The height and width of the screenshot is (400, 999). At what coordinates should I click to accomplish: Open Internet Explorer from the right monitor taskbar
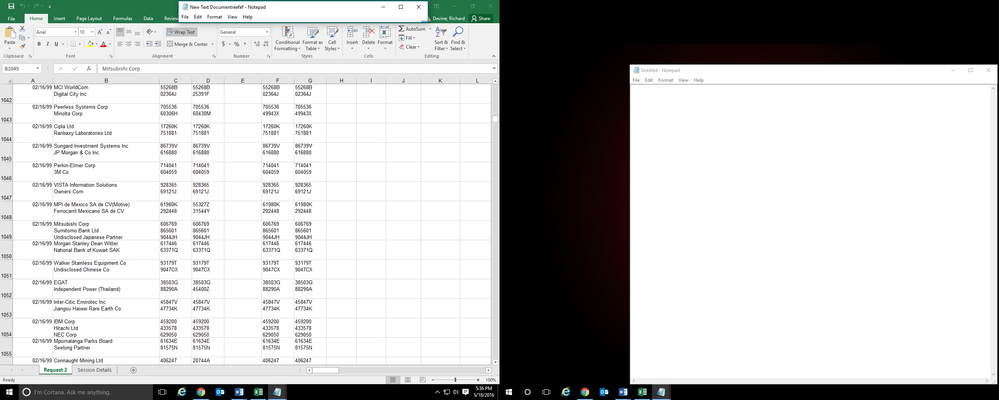[566, 392]
